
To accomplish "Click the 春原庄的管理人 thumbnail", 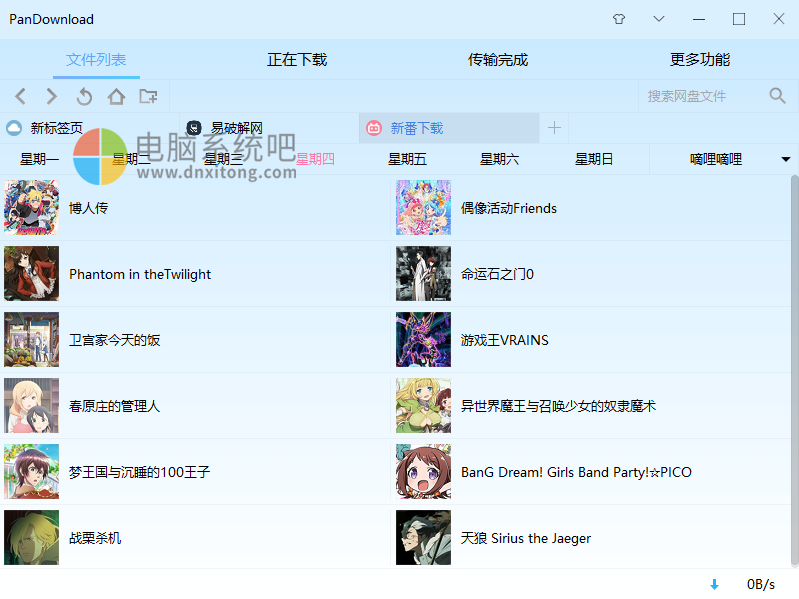I will click(x=32, y=405).
